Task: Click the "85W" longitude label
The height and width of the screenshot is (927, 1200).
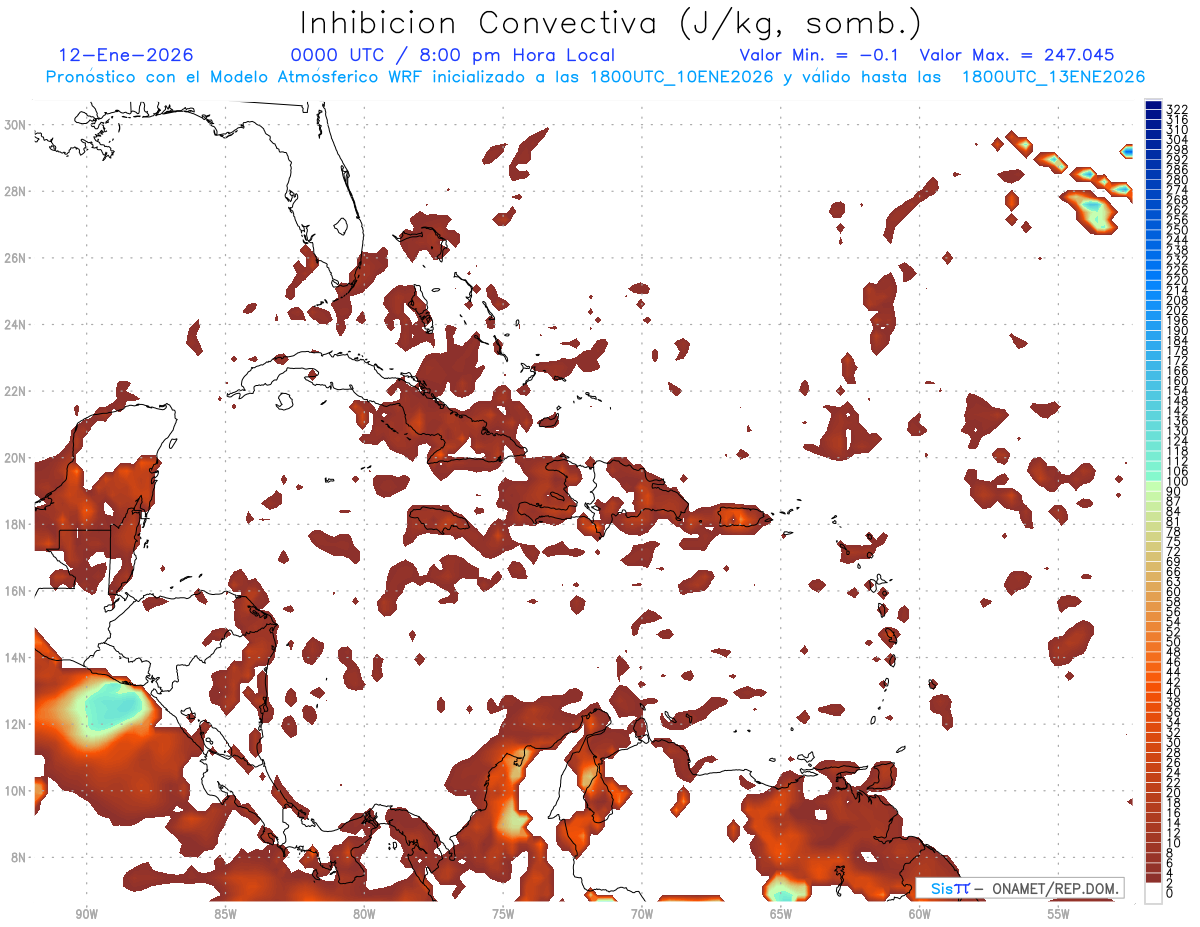Action: (x=225, y=914)
